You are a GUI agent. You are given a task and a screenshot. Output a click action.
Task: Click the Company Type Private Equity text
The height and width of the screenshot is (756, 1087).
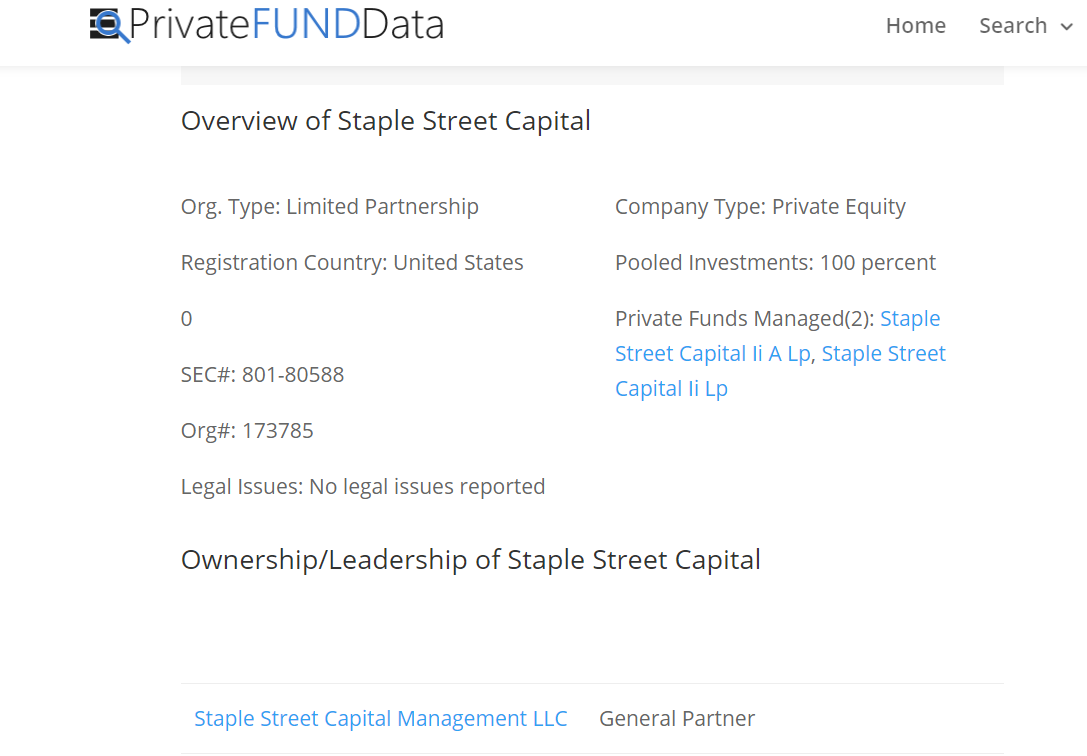point(760,207)
